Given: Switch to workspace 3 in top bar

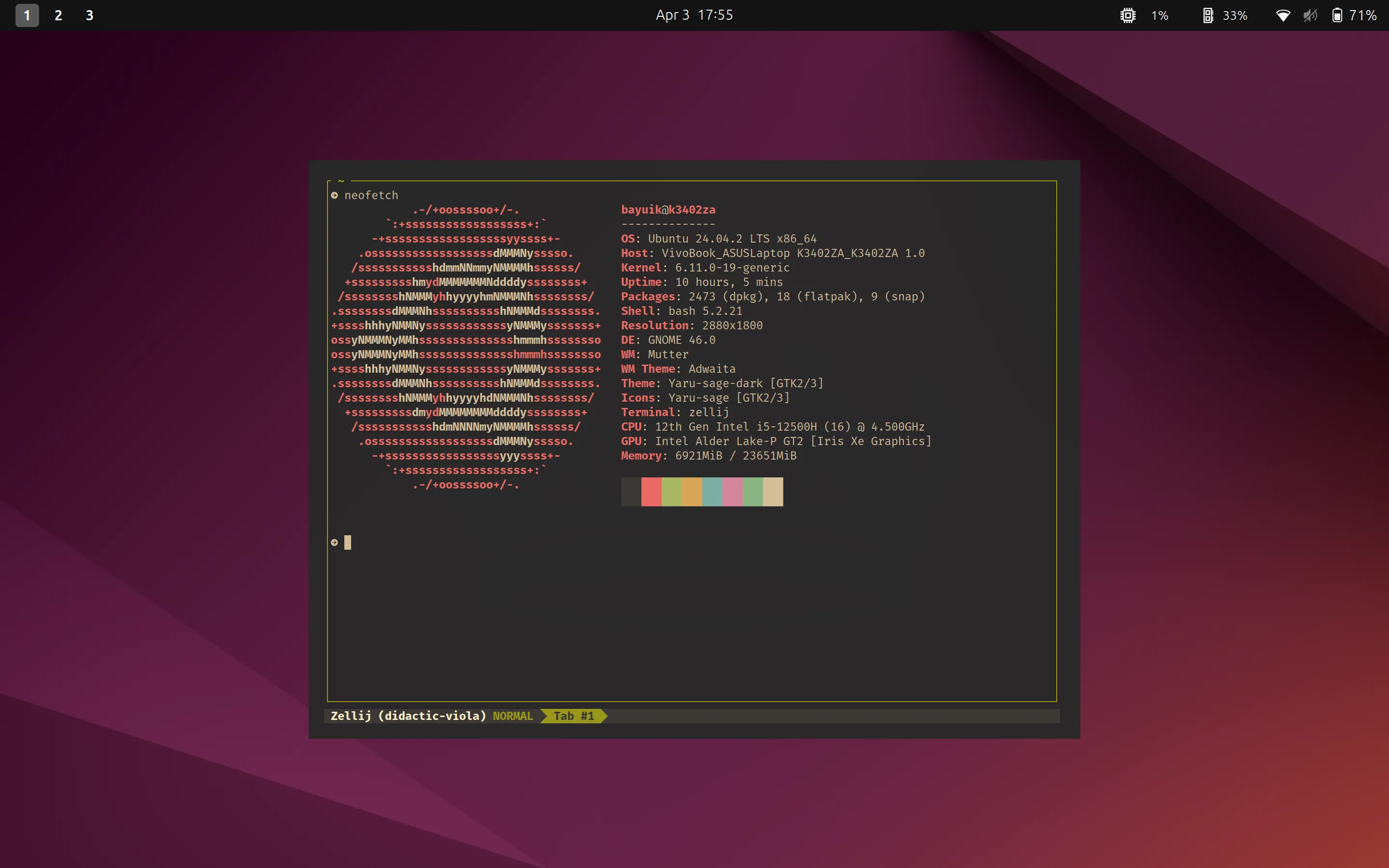Looking at the screenshot, I should tap(90, 15).
